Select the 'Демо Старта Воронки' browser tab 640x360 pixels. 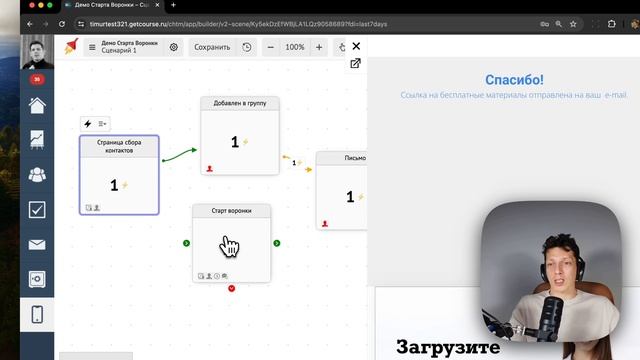pos(112,5)
